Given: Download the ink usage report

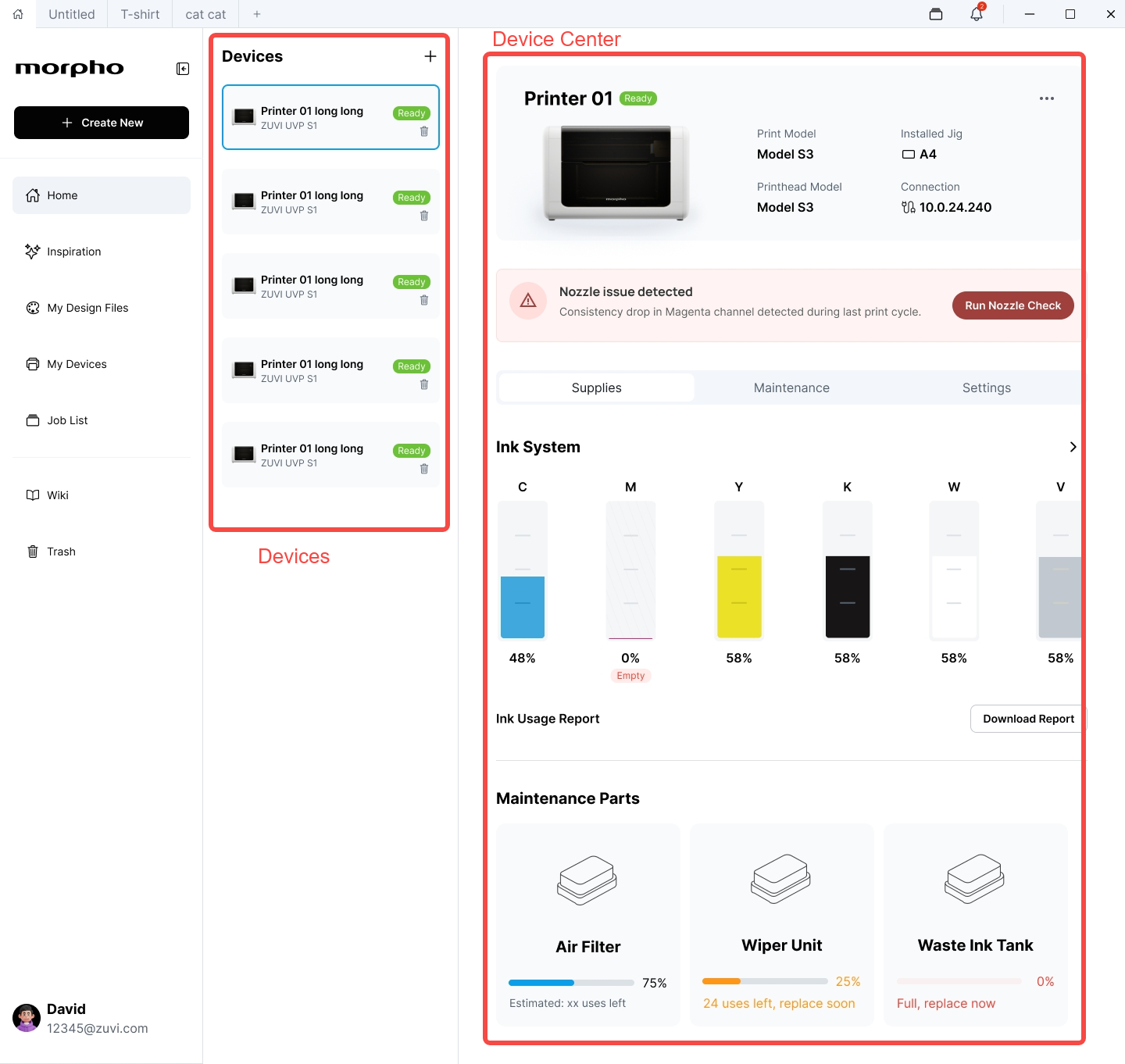Looking at the screenshot, I should [x=1028, y=719].
